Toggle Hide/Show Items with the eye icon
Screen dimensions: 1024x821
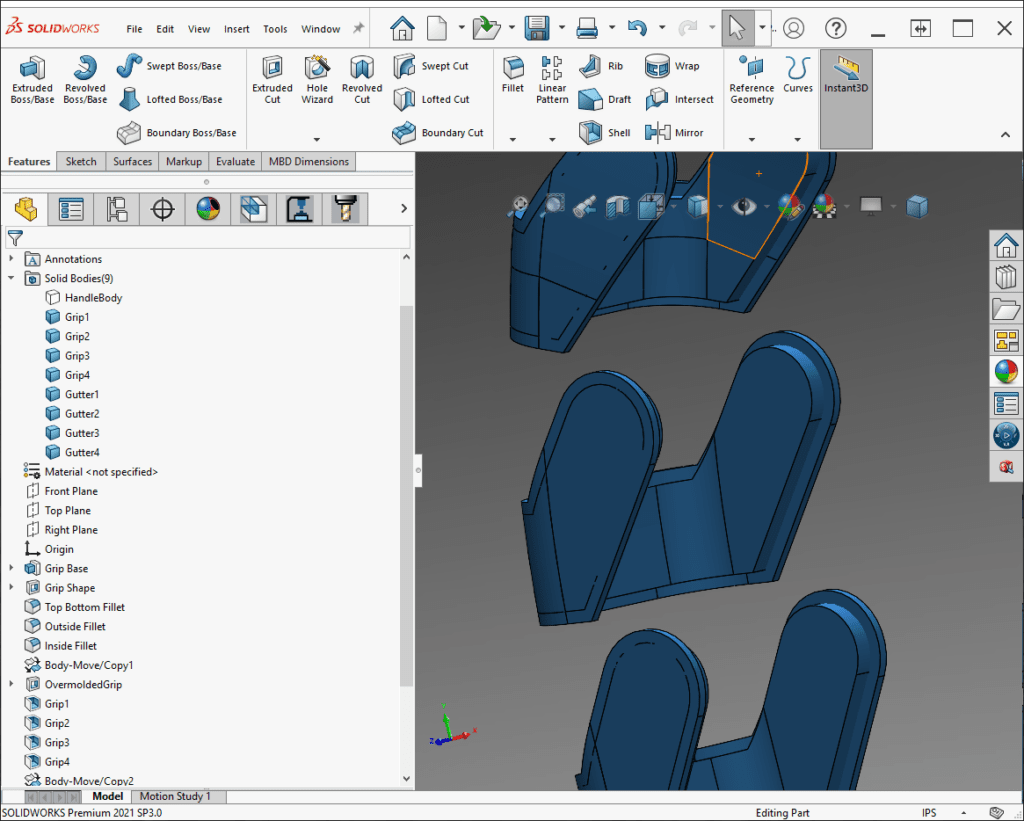point(745,207)
